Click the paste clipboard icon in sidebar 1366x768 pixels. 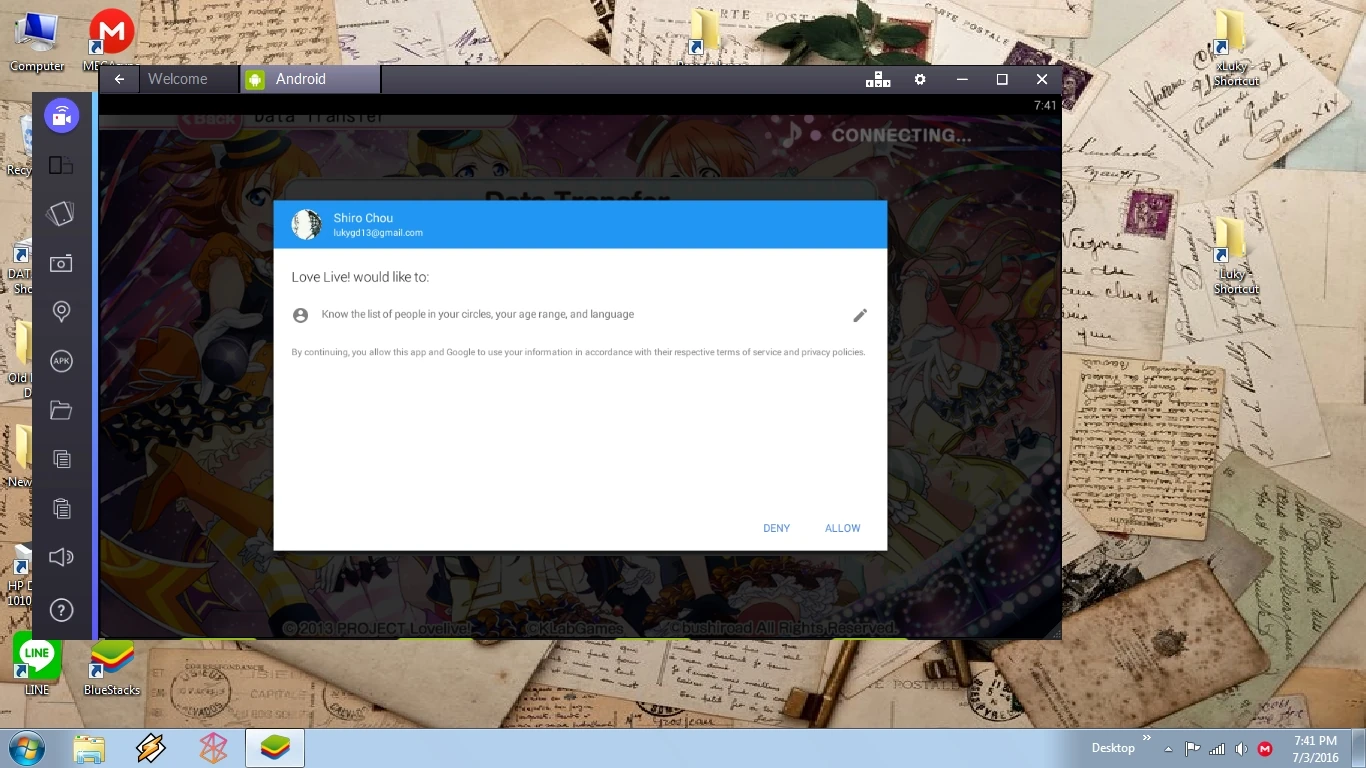[x=61, y=508]
